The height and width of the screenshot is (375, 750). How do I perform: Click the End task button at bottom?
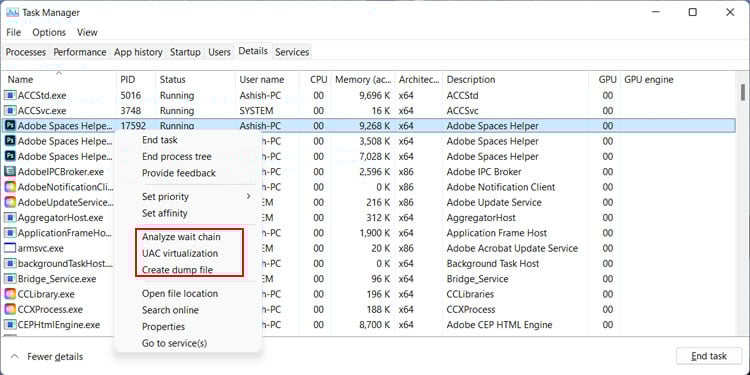[709, 356]
